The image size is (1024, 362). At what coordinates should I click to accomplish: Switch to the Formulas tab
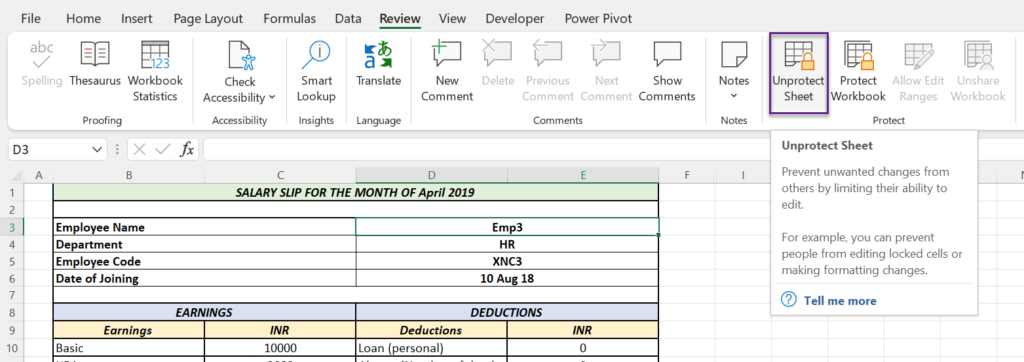[x=289, y=18]
